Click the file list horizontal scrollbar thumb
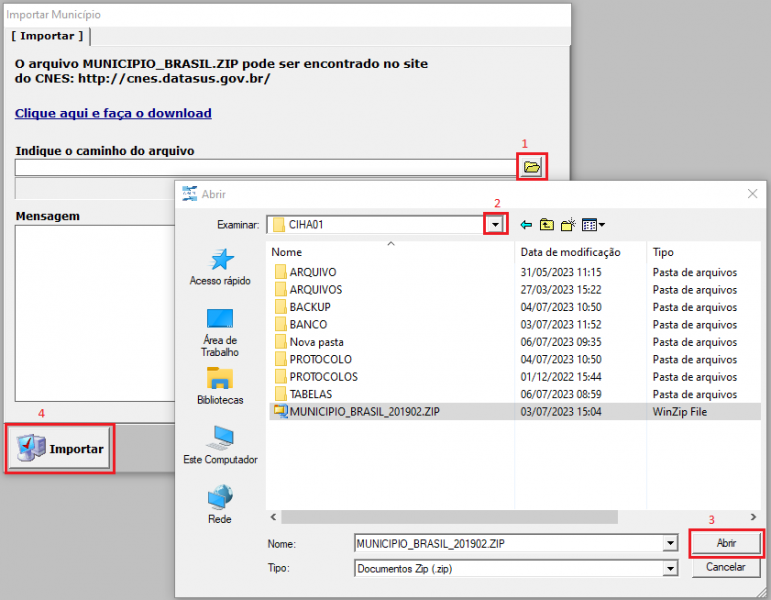 (x=449, y=517)
